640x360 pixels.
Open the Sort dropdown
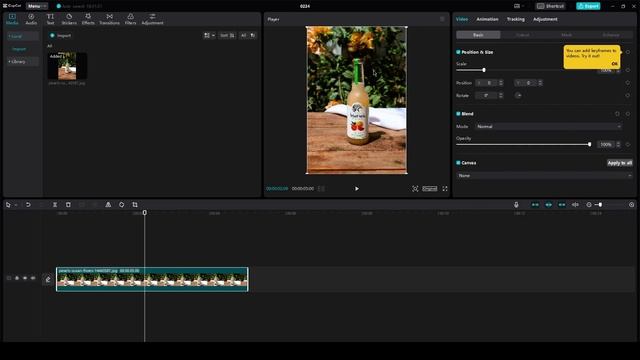tap(227, 36)
